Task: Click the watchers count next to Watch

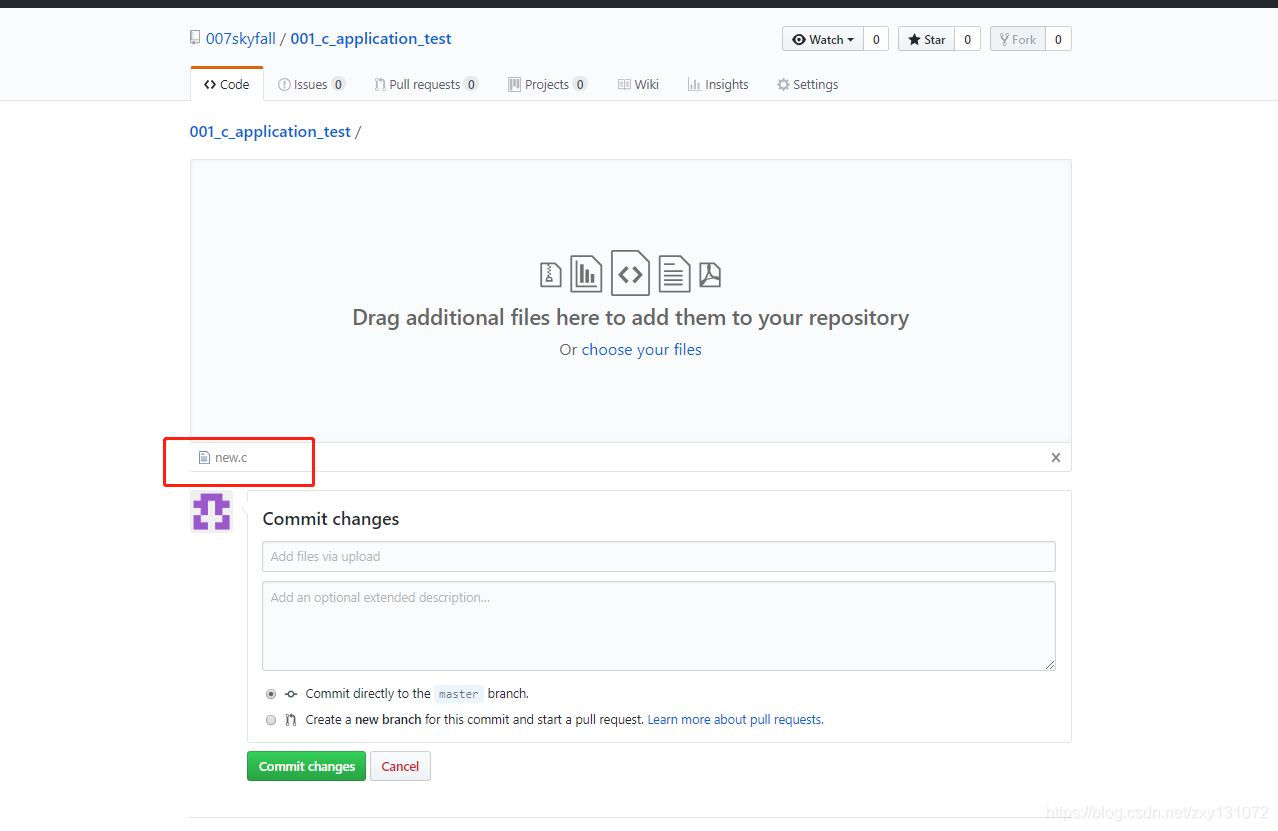Action: (x=876, y=39)
